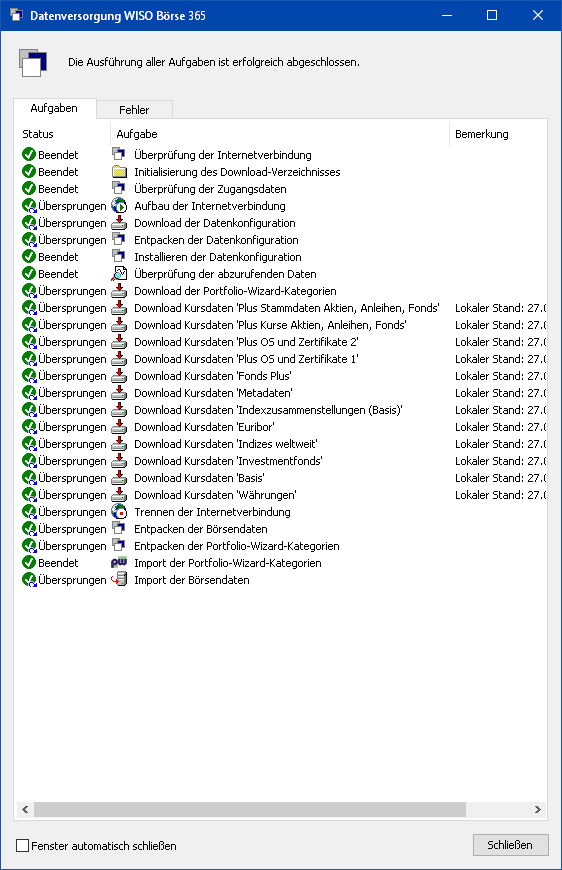Viewport: 562px width, 870px height.
Task: Click the 'Lokaler Stand' remark in the Währungen row
Action: pyautogui.click(x=500, y=495)
